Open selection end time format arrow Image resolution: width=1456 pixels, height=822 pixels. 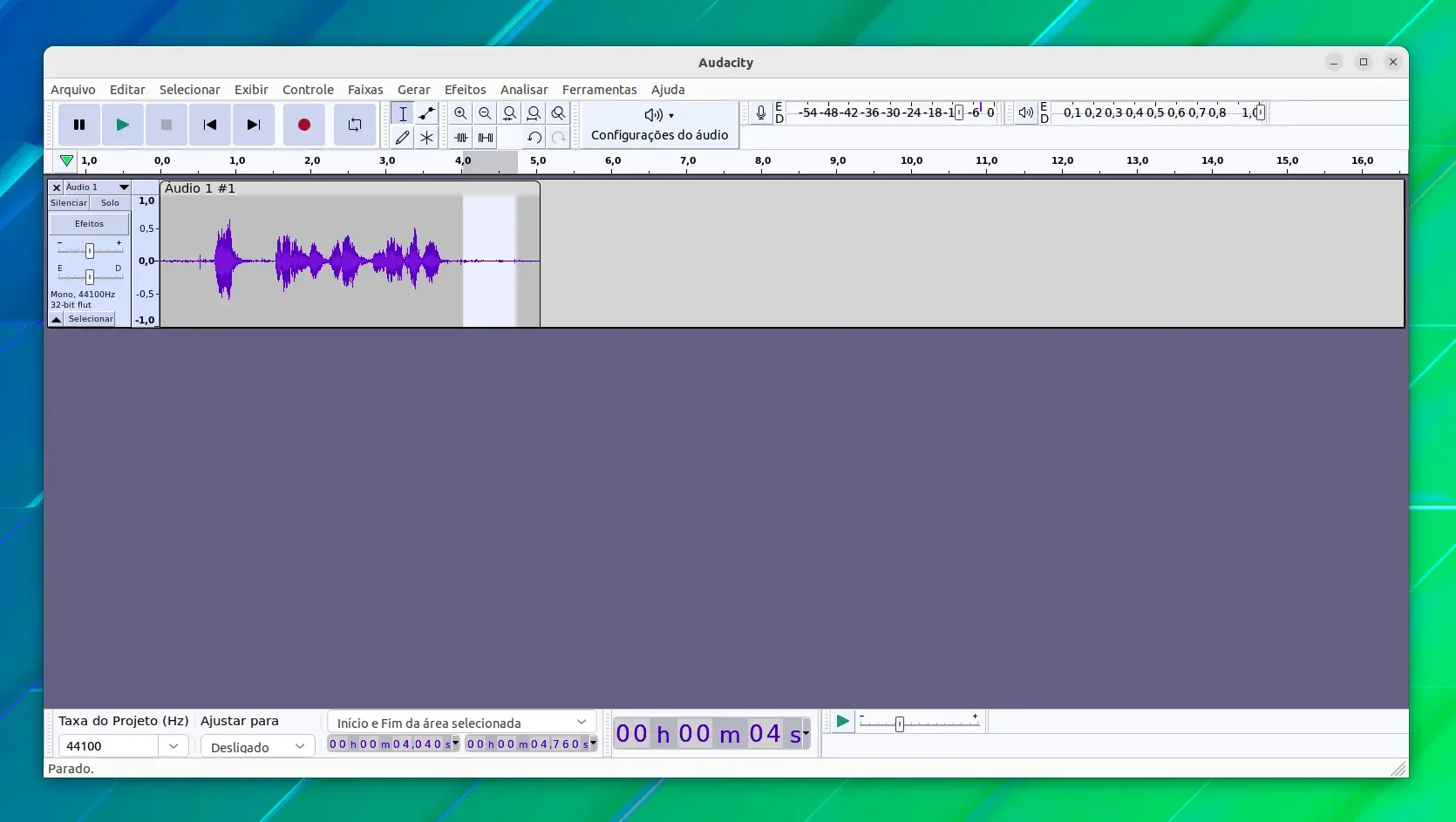click(x=593, y=744)
